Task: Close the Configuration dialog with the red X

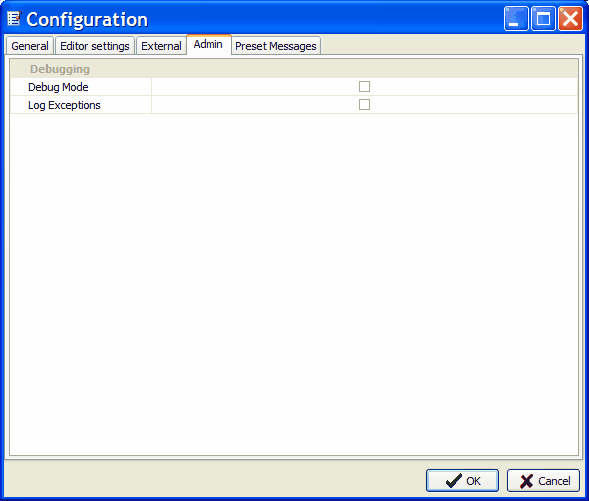Action: 570,18
